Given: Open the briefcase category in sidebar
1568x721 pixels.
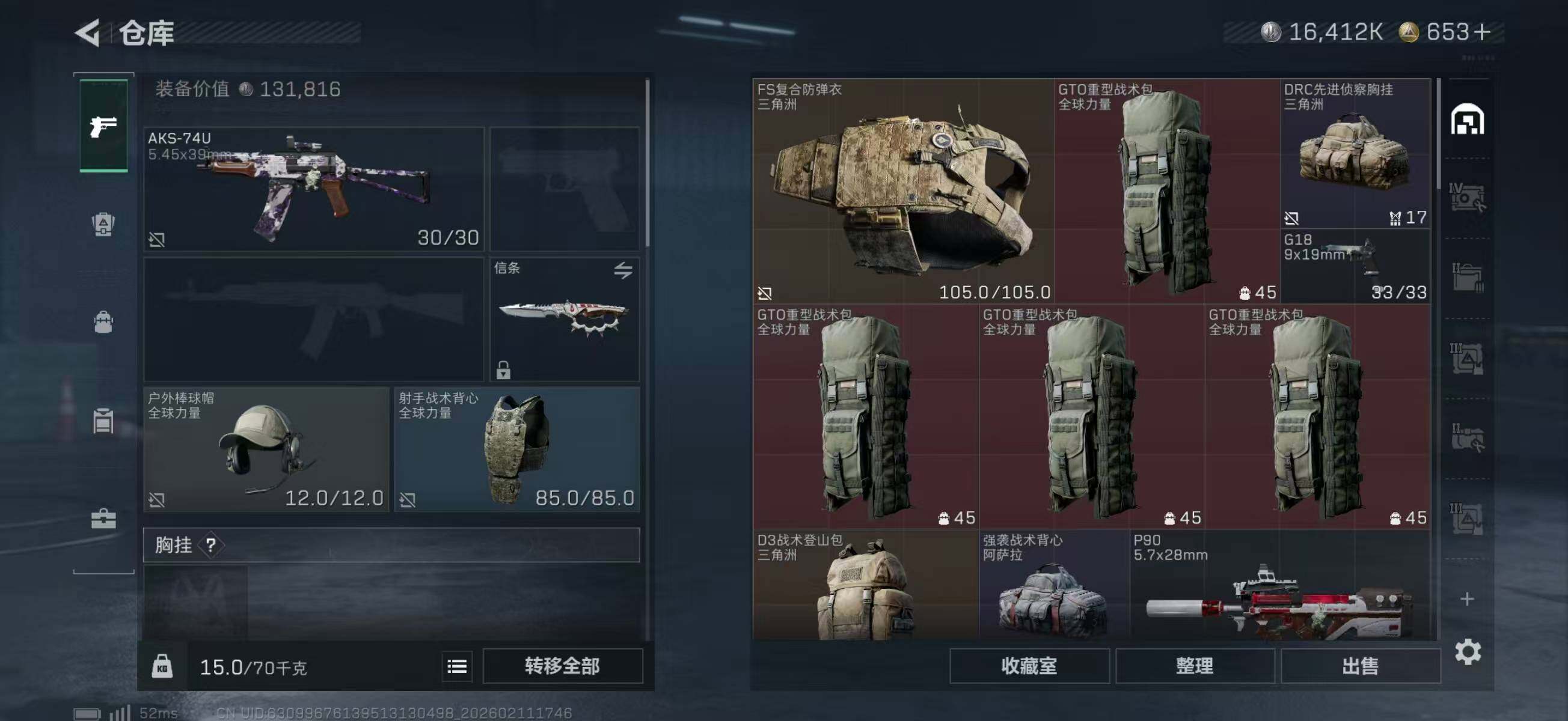Looking at the screenshot, I should point(103,519).
